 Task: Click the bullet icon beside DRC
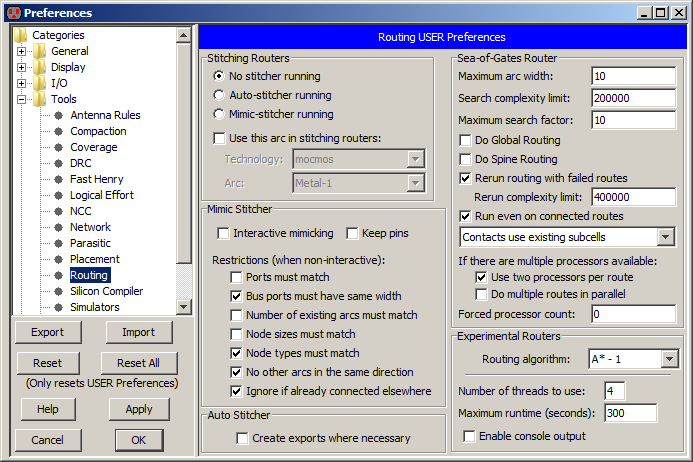click(x=59, y=163)
